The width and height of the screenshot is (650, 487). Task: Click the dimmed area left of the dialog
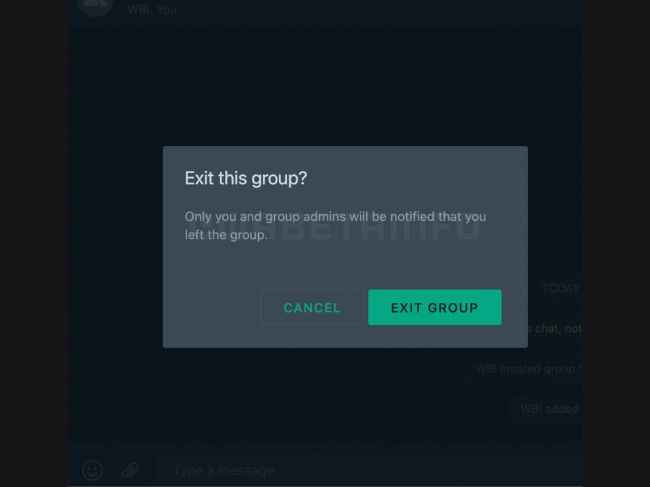click(116, 247)
